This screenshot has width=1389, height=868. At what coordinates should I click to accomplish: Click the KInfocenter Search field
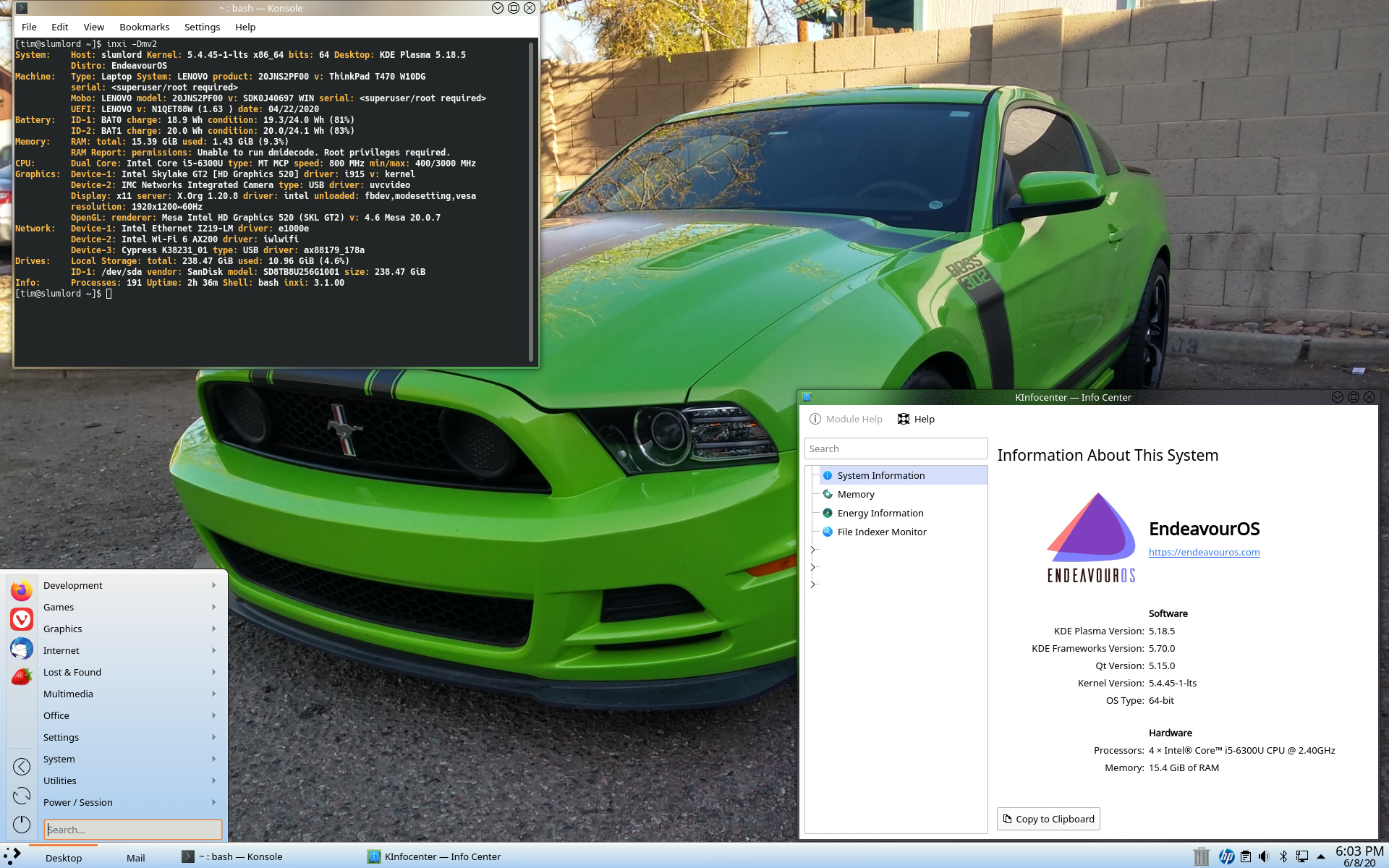pyautogui.click(x=896, y=448)
